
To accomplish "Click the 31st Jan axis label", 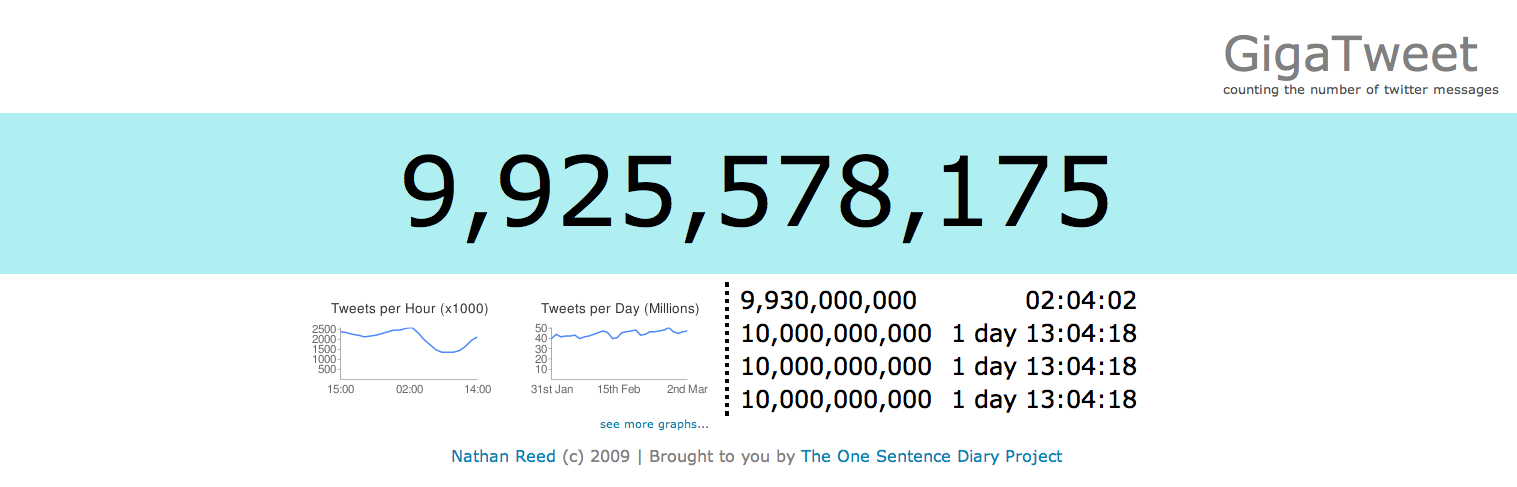I will (552, 389).
